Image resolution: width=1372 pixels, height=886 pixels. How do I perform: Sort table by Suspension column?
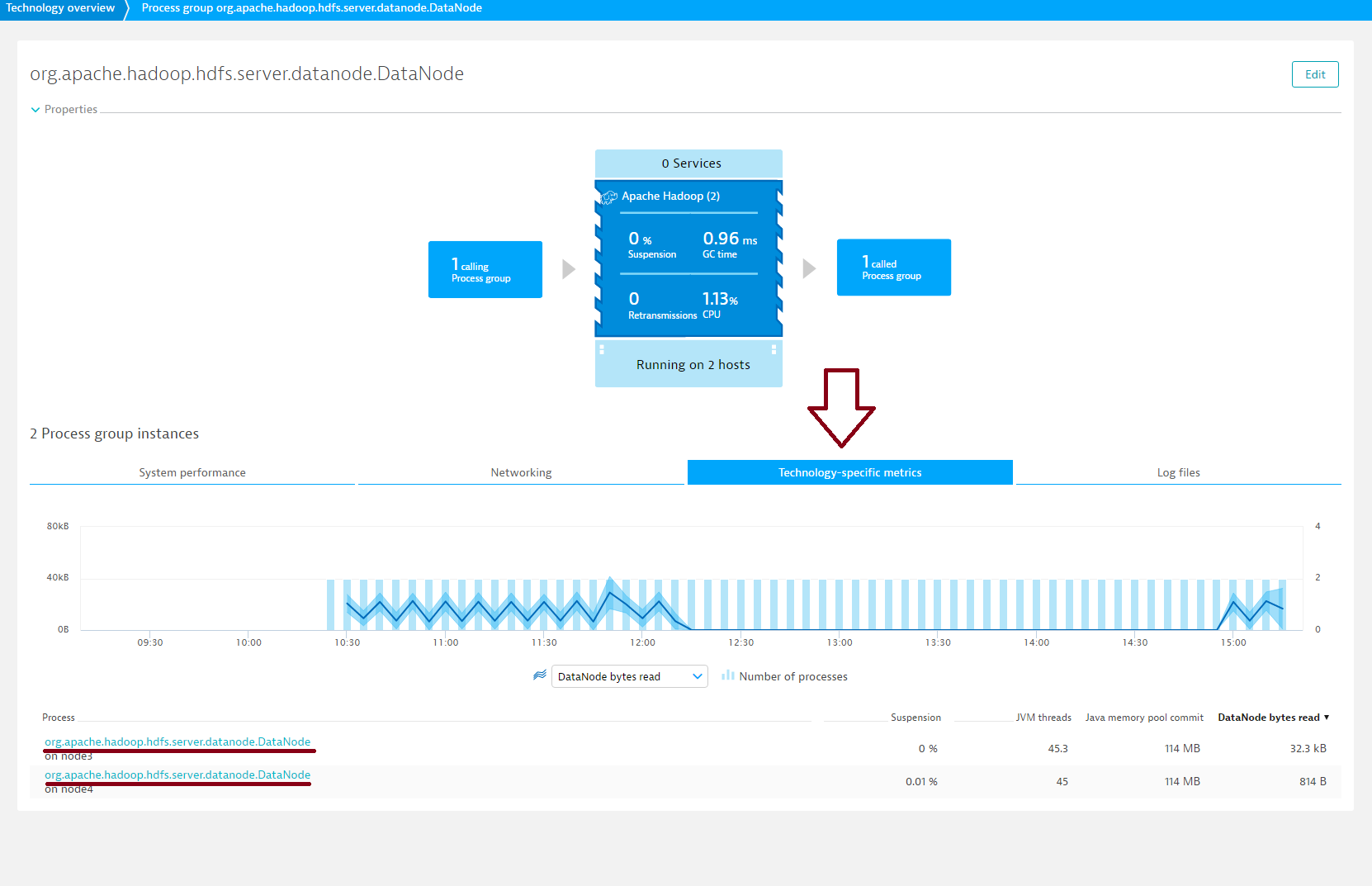915,718
